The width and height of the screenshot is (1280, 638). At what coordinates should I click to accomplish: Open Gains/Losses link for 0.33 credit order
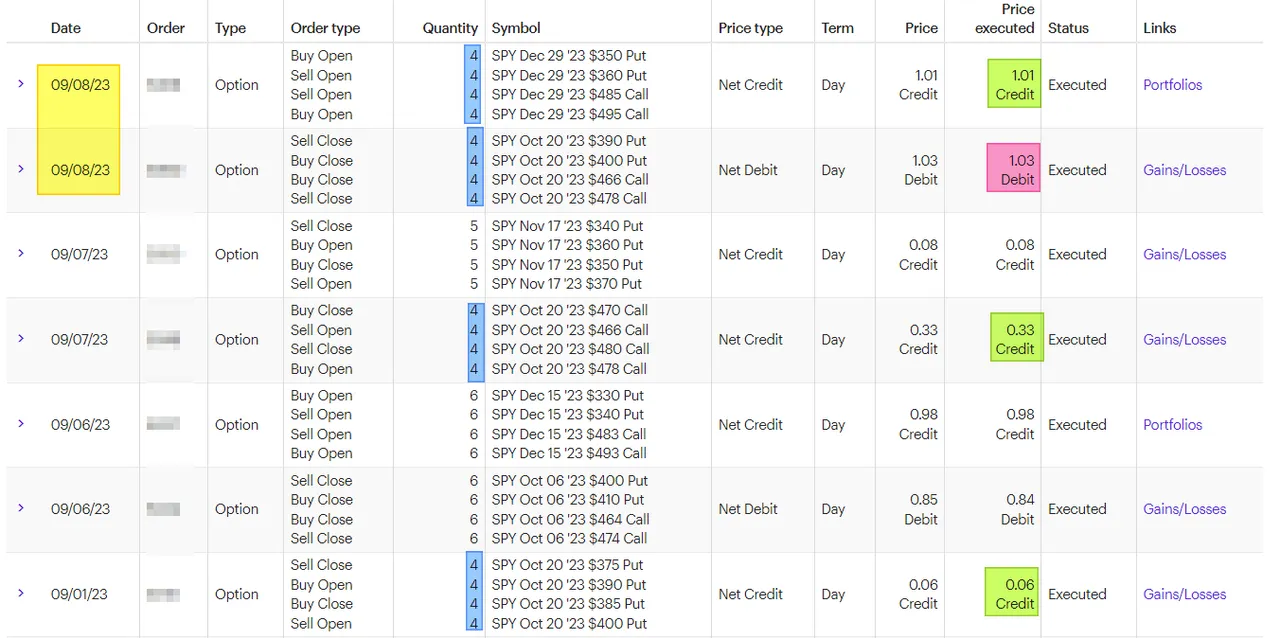[x=1184, y=339]
